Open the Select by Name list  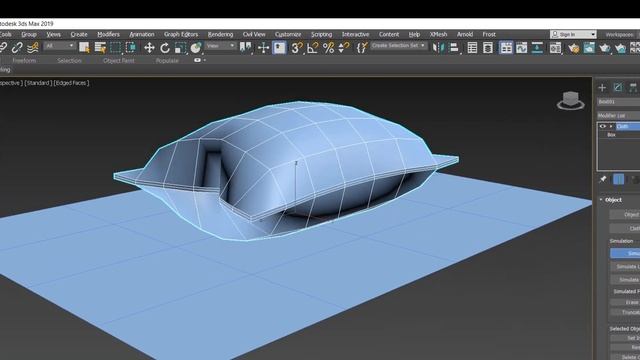coord(100,48)
